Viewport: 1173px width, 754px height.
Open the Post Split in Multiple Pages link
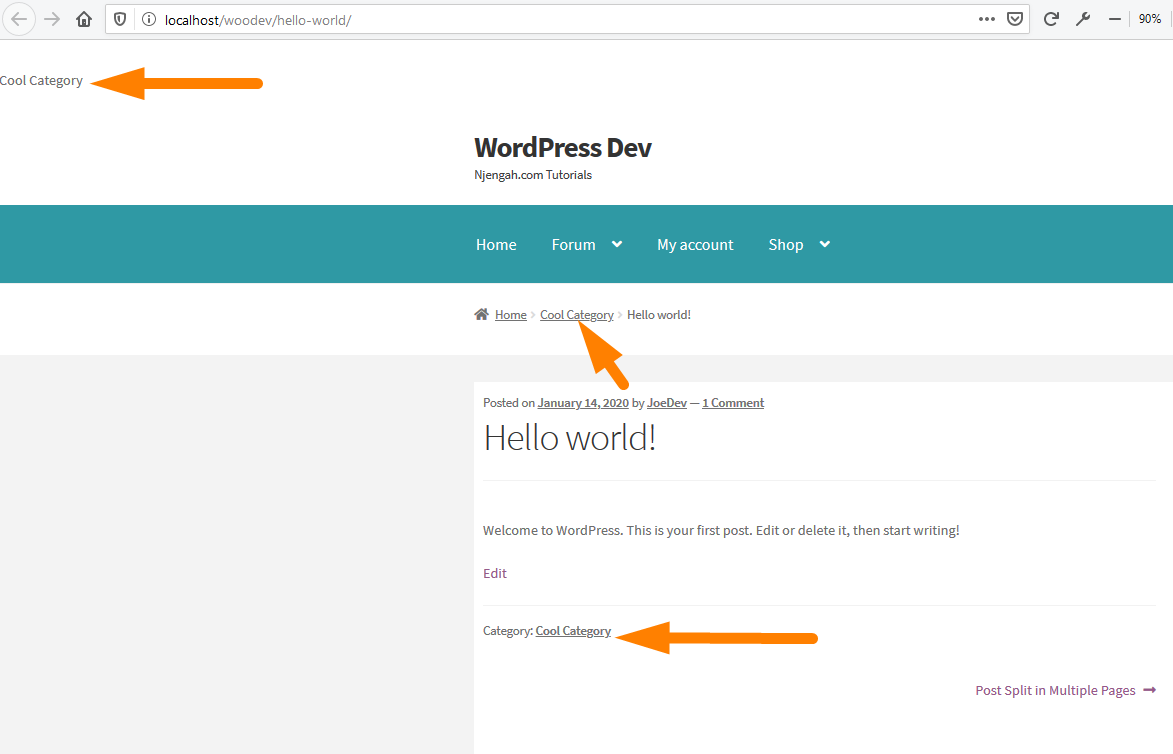pyautogui.click(x=1055, y=690)
